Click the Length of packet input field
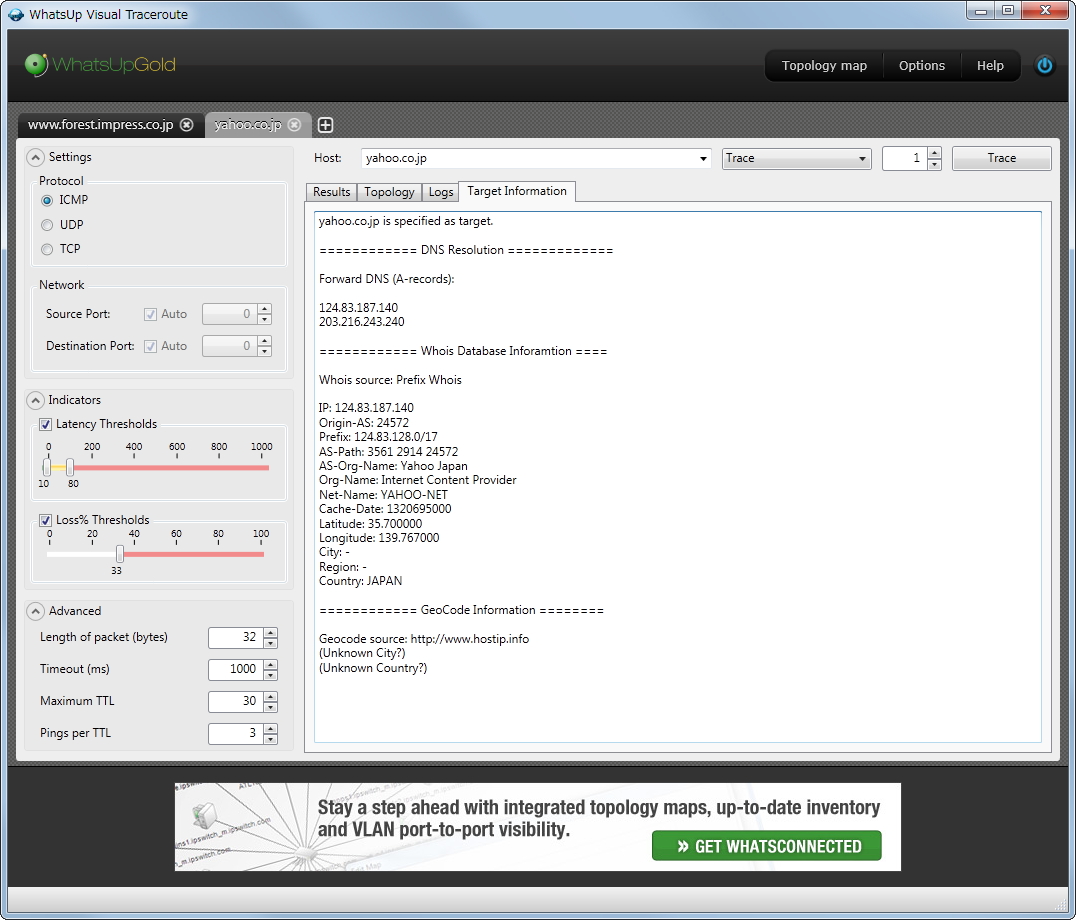Viewport: 1076px width, 920px height. click(236, 638)
